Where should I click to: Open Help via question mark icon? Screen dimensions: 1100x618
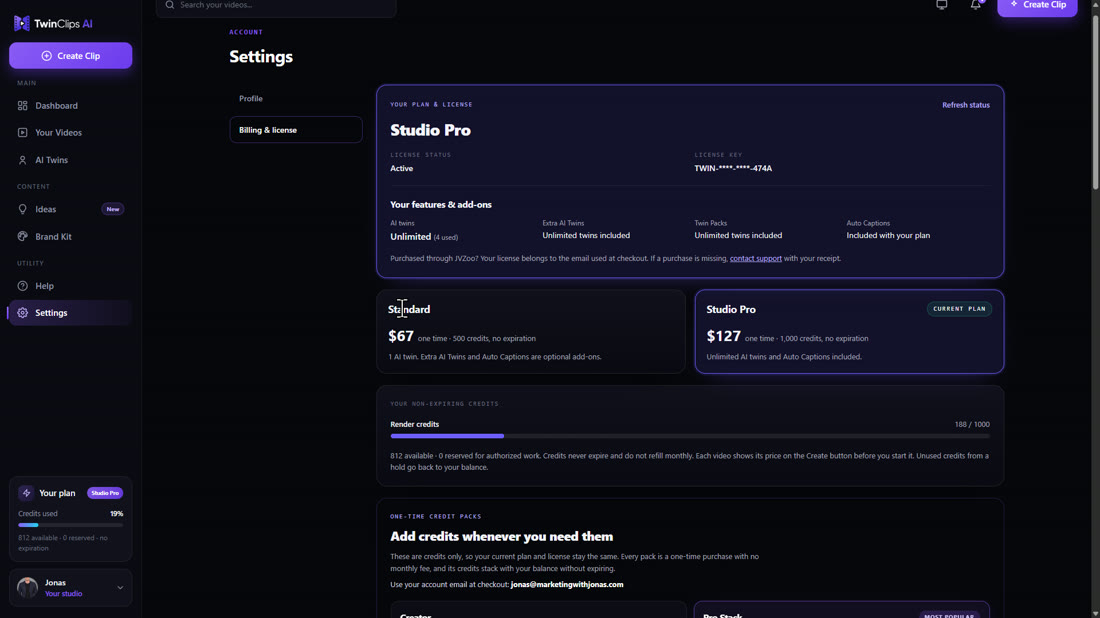click(x=22, y=286)
